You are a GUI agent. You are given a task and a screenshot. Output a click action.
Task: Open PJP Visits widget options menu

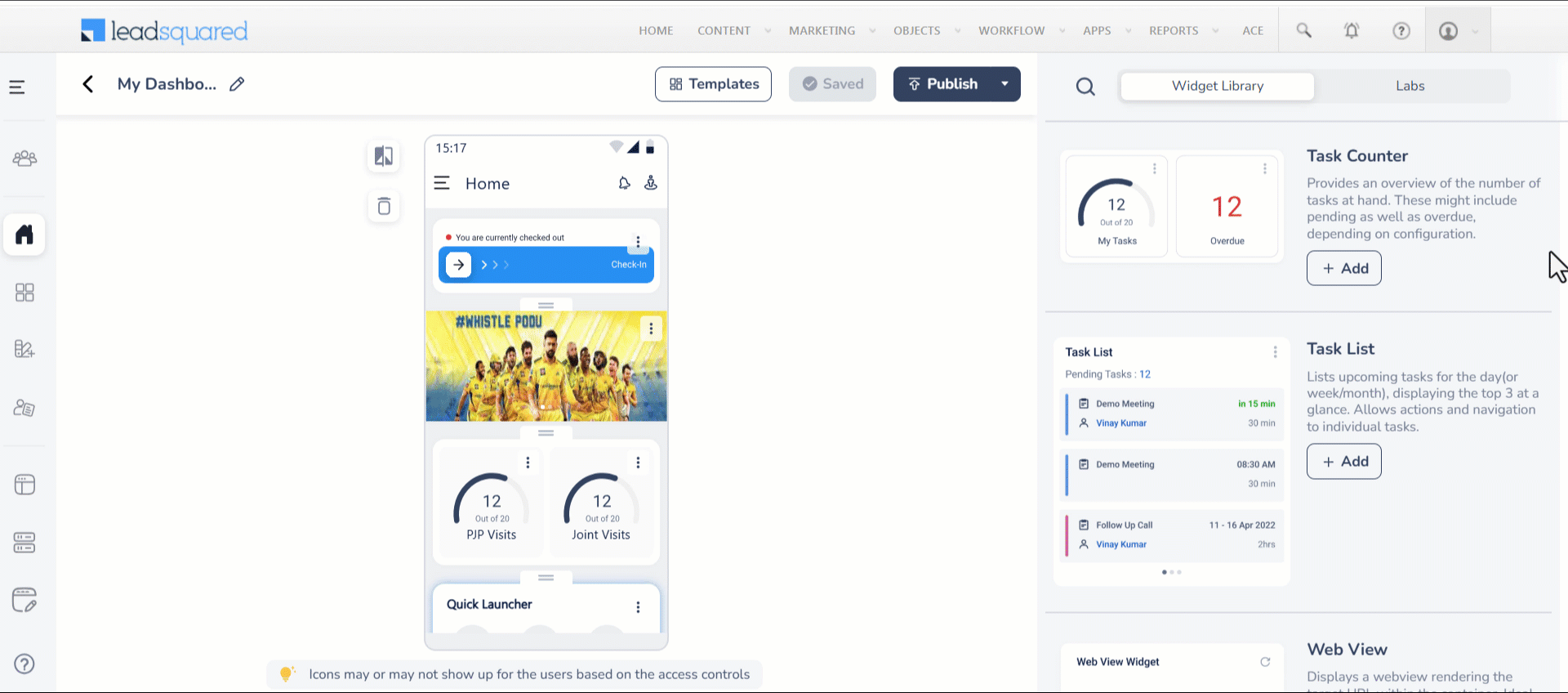click(528, 463)
